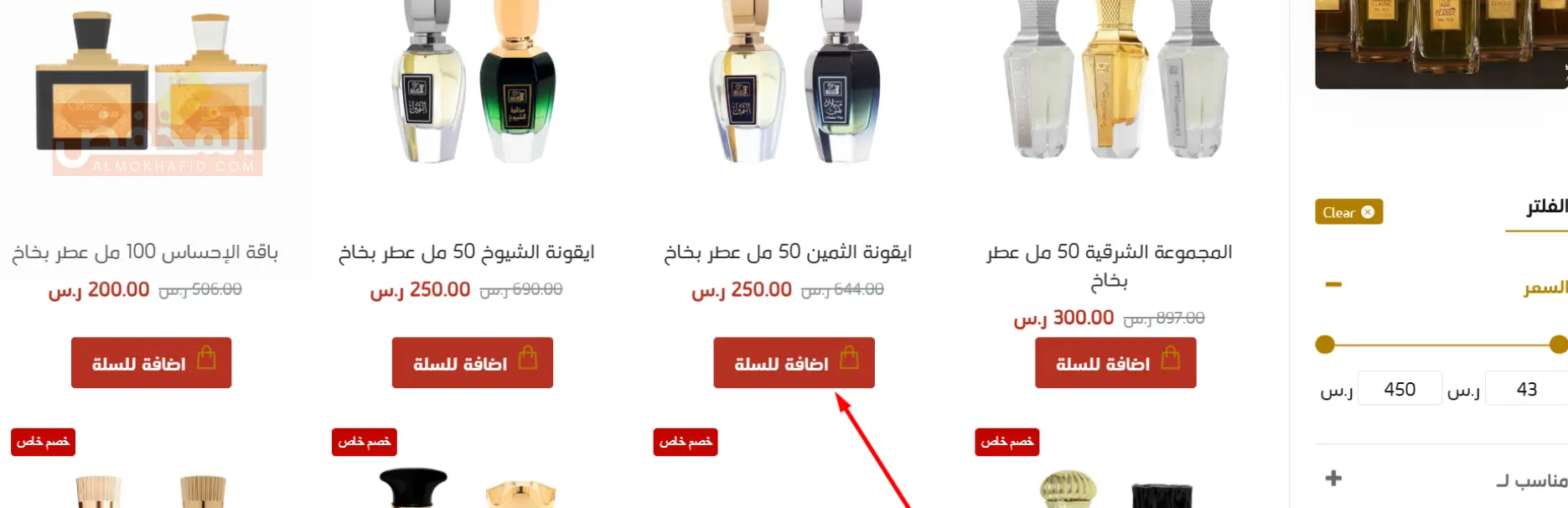The height and width of the screenshot is (508, 1568).
Task: Collapse the السعر price filter with the minus
Action: (x=1333, y=285)
